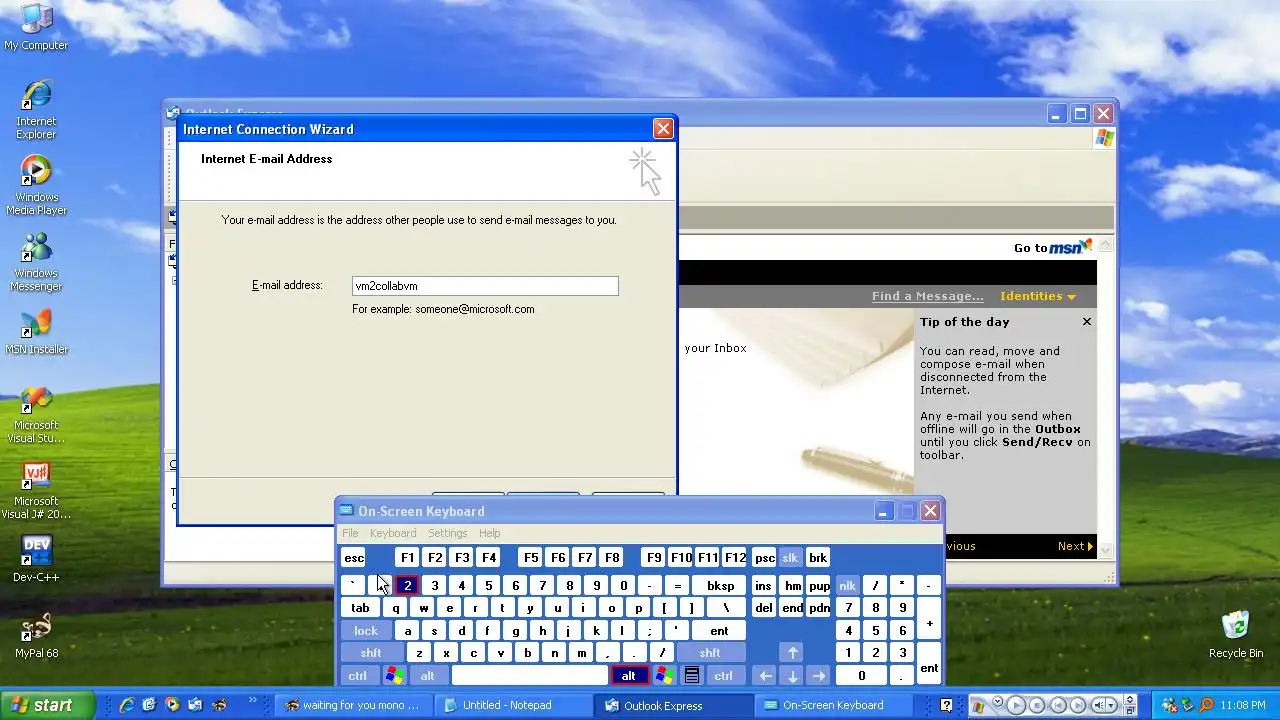Close the Tip of the day pane
Screen dimensions: 1280x720
1086,322
